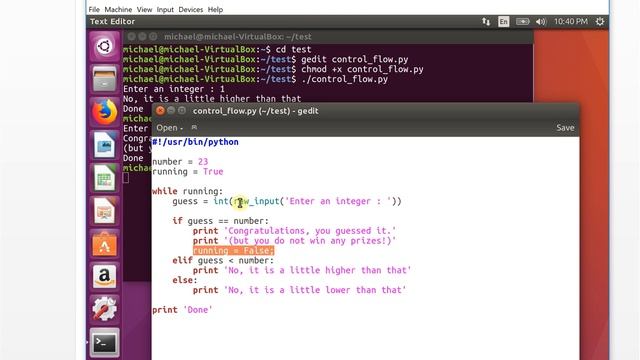The image size is (640, 360).
Task: Expand the Open dropdown in gedit
Action: pos(169,128)
